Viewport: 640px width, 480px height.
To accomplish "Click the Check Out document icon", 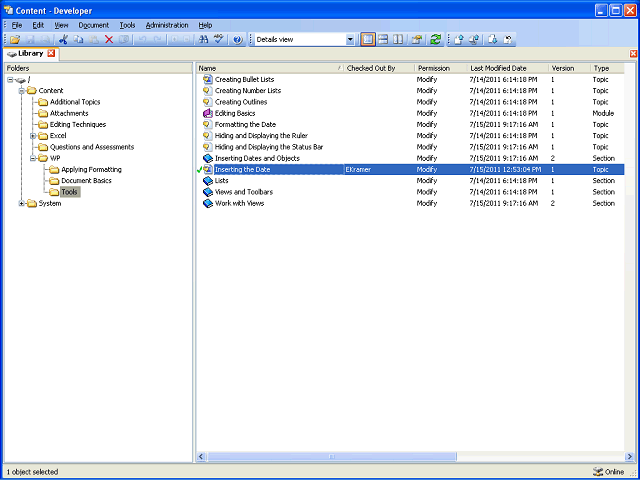I will coord(493,40).
